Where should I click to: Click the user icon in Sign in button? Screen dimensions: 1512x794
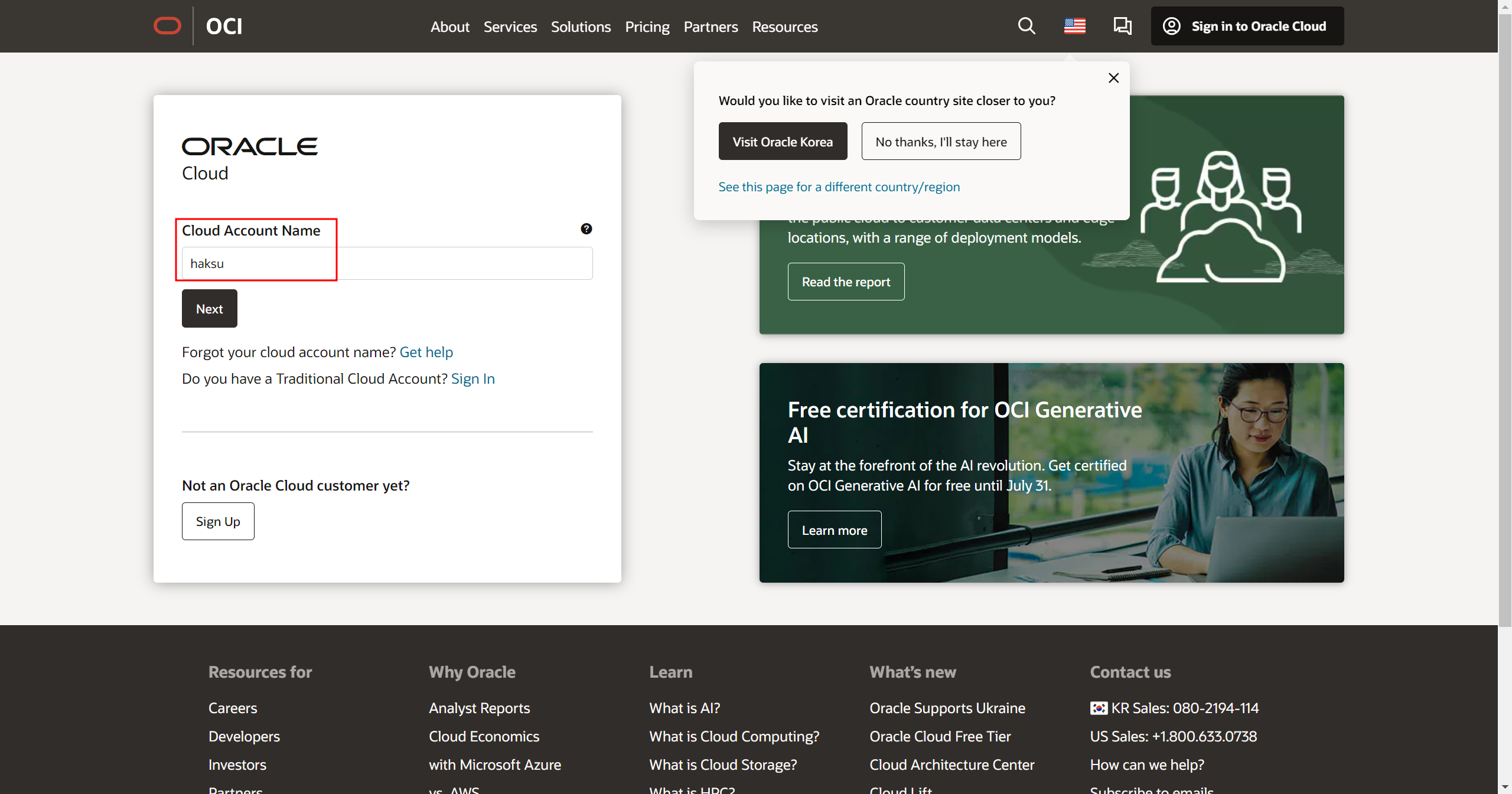(1171, 26)
